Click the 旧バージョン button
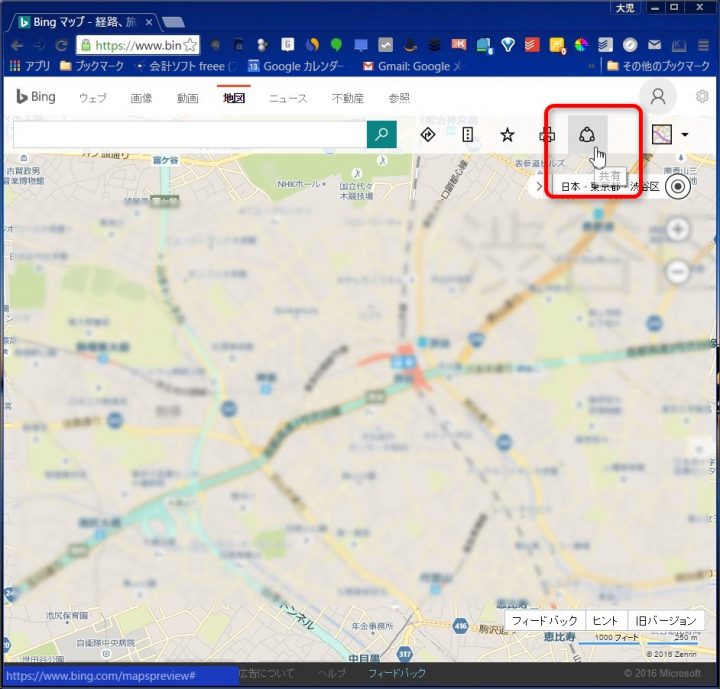Image resolution: width=720 pixels, height=689 pixels. (666, 621)
